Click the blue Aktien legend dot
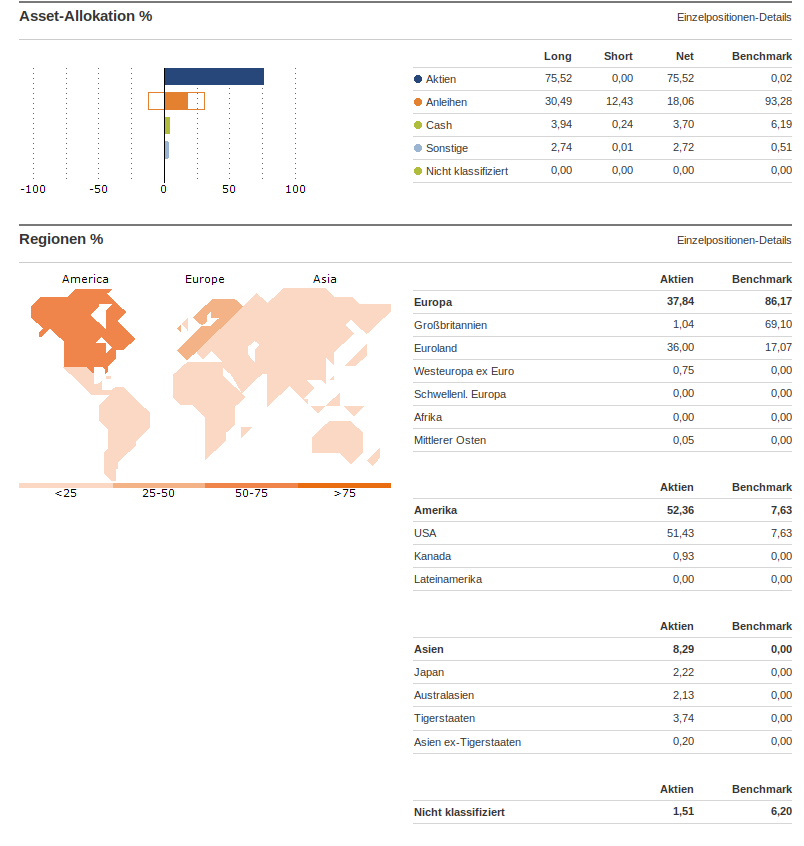 click(418, 79)
